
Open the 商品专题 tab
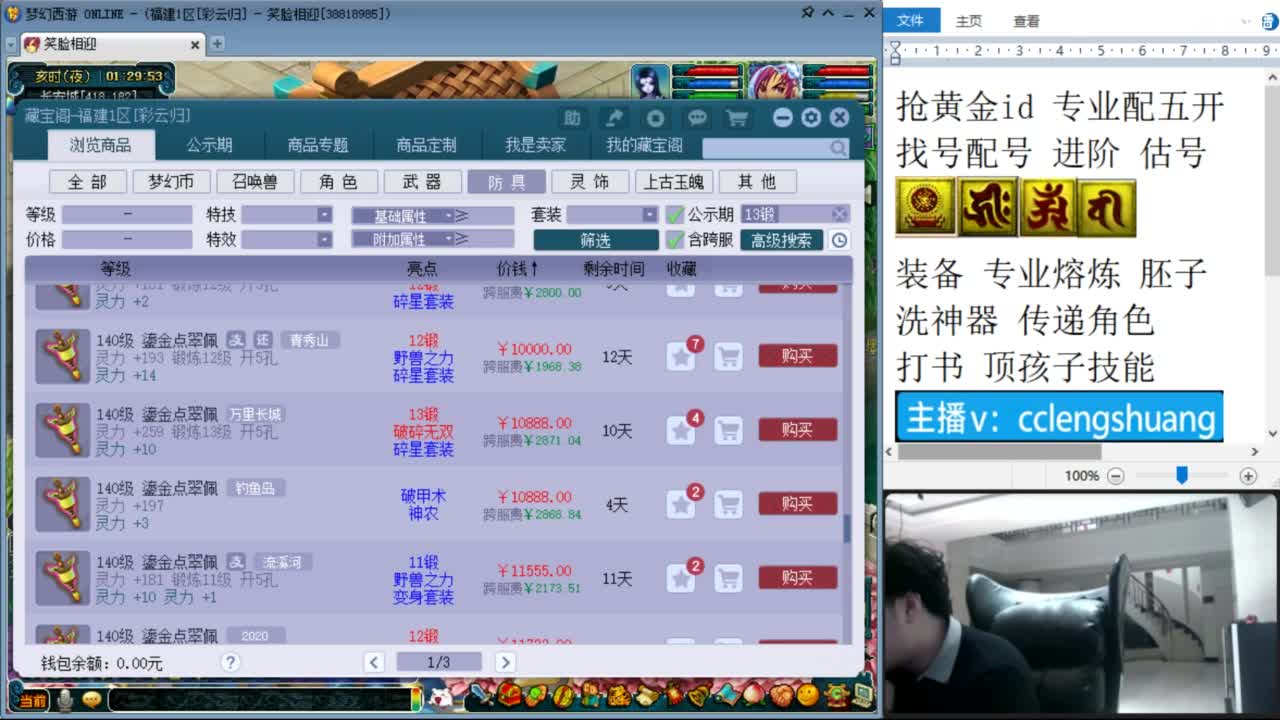[x=318, y=145]
